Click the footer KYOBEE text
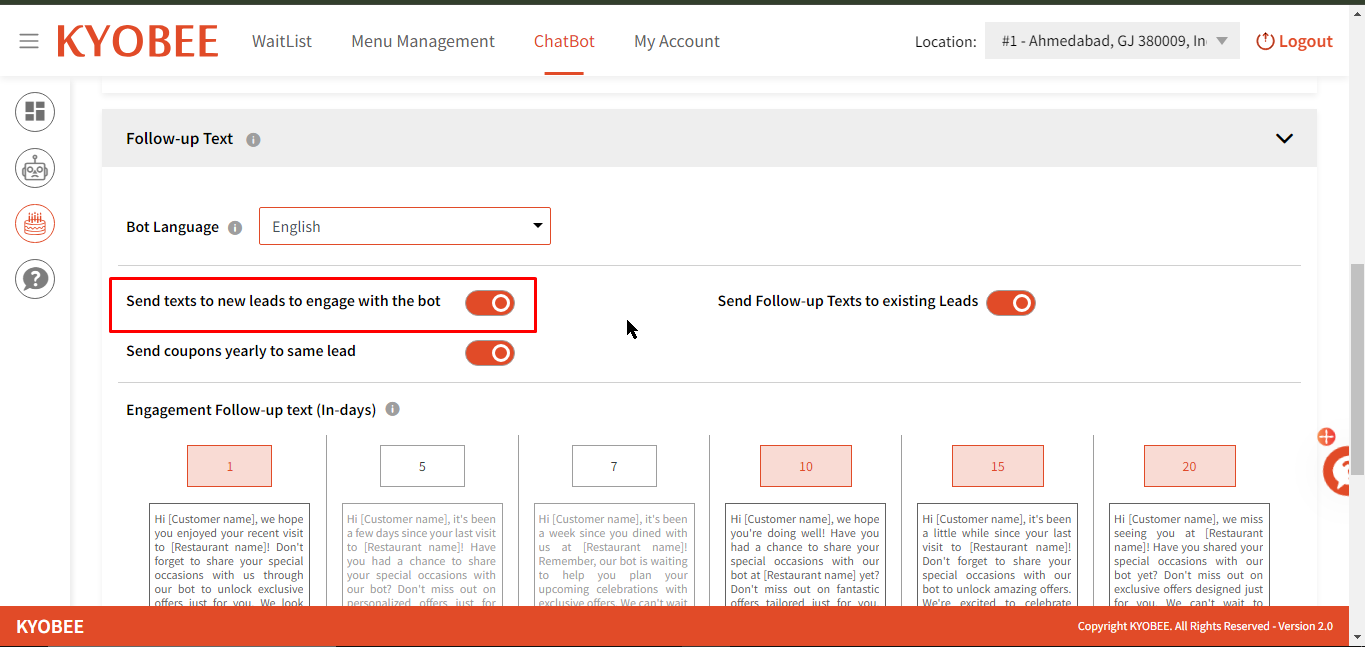The height and width of the screenshot is (647, 1365). point(50,627)
